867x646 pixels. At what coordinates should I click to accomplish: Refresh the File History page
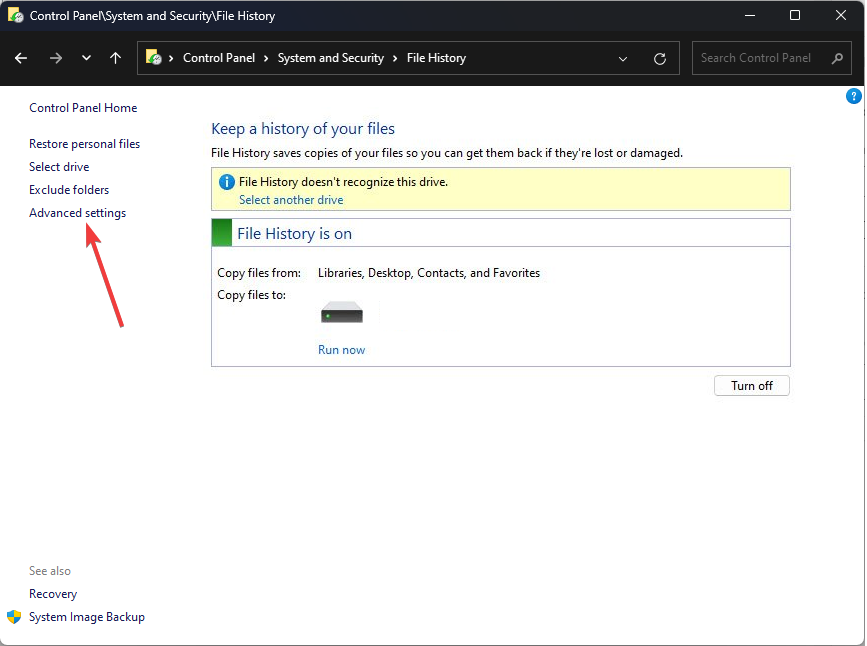(660, 59)
